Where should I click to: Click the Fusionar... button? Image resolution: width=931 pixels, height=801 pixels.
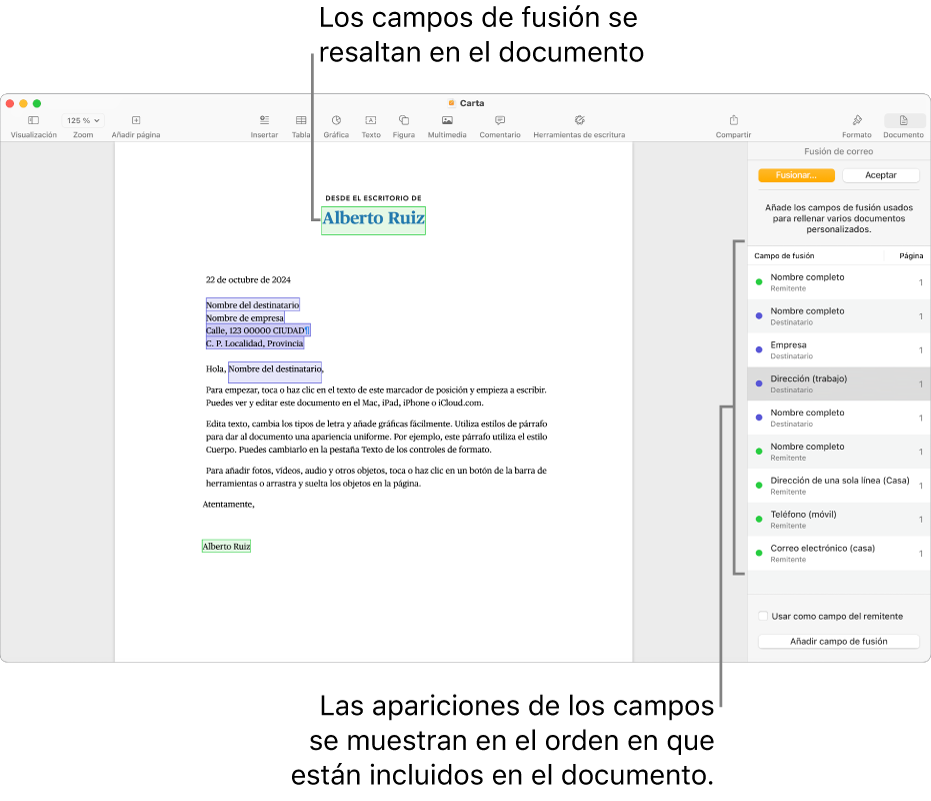click(x=796, y=175)
